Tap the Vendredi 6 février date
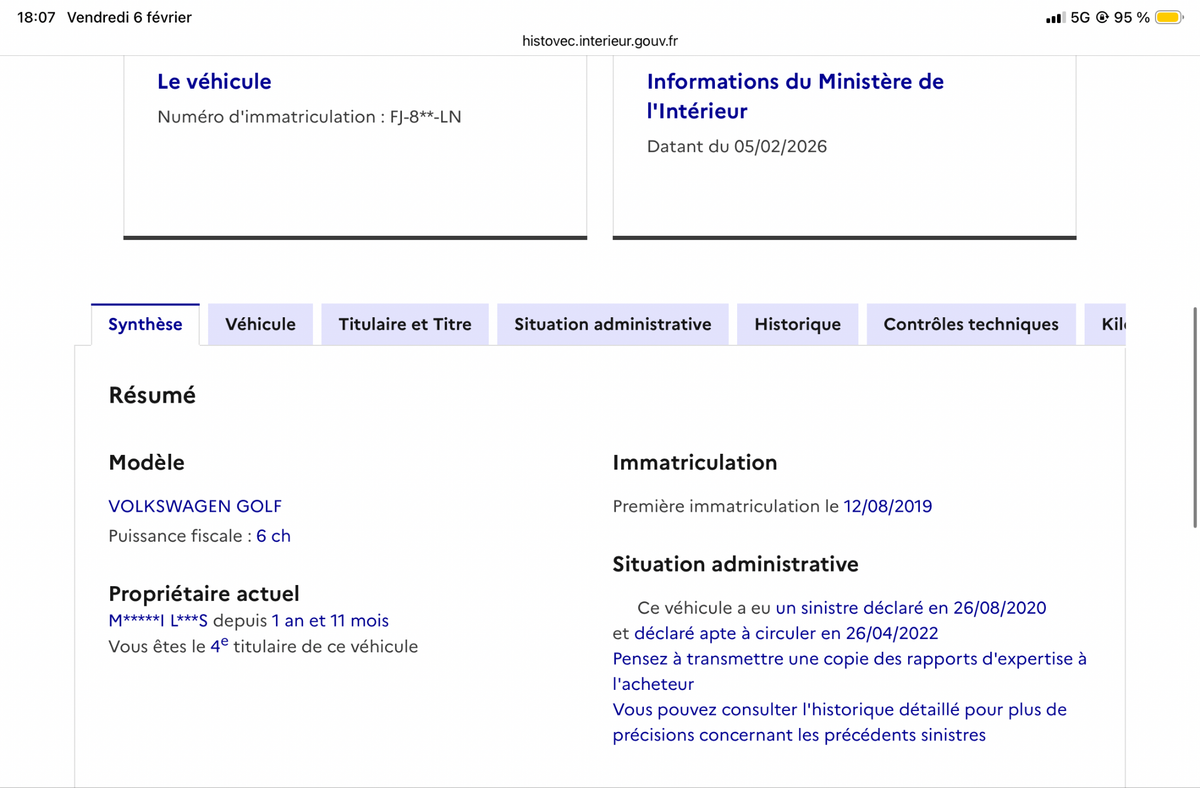This screenshot has height=788, width=1200. 129,17
